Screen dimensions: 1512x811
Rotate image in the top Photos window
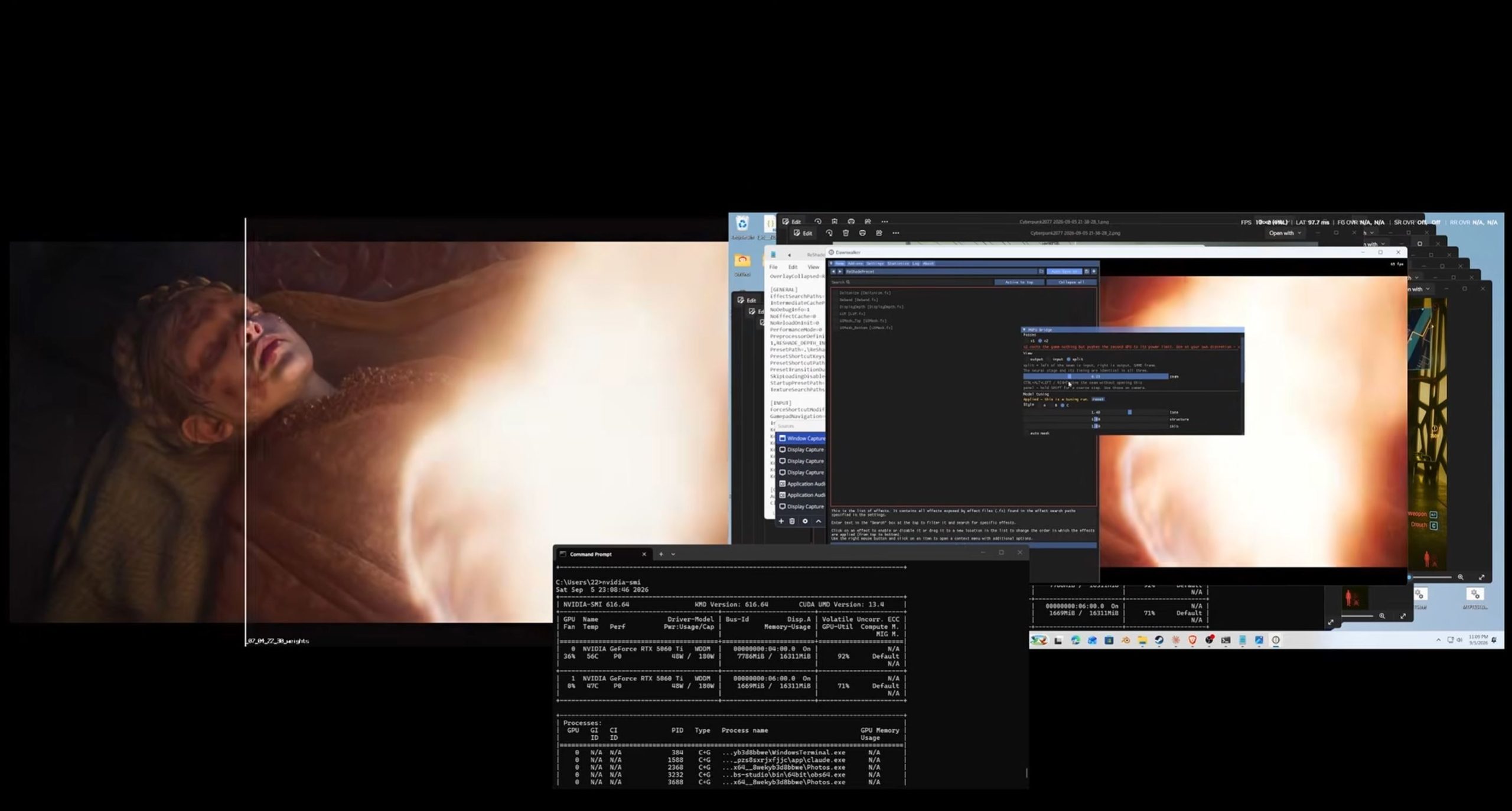tap(818, 222)
